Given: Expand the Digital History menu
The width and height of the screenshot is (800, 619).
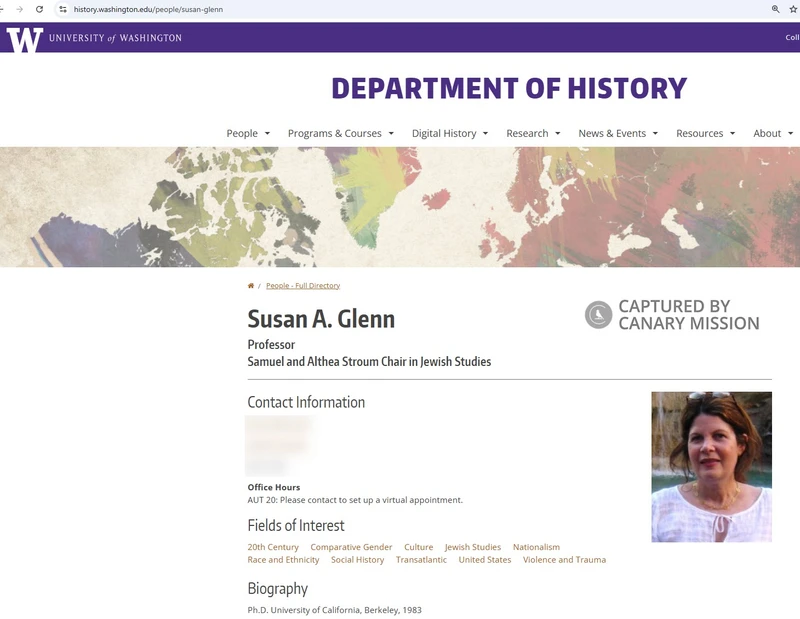Looking at the screenshot, I should (x=450, y=133).
